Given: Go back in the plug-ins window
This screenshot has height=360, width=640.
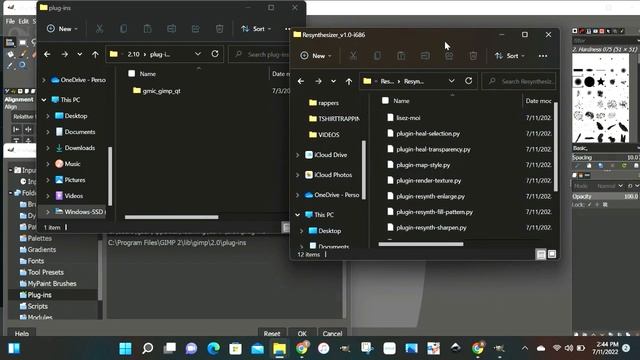Looking at the screenshot, I should (47, 54).
